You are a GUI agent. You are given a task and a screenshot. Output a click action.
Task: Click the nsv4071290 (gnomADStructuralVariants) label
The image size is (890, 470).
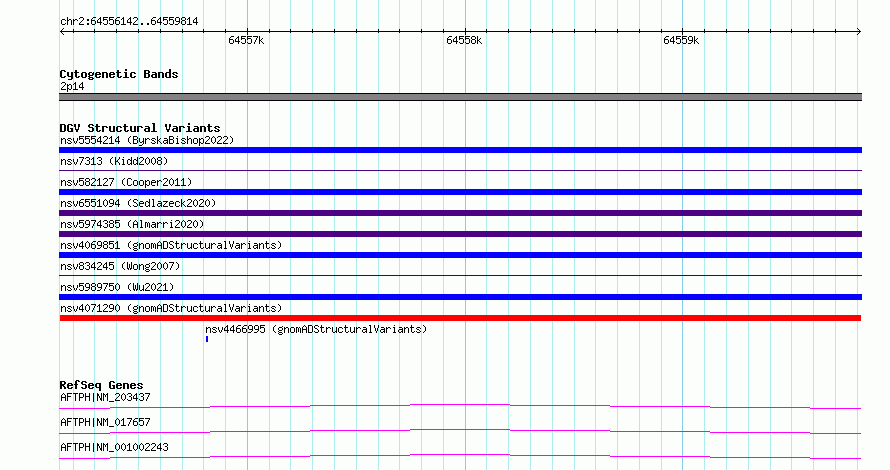pyautogui.click(x=171, y=308)
